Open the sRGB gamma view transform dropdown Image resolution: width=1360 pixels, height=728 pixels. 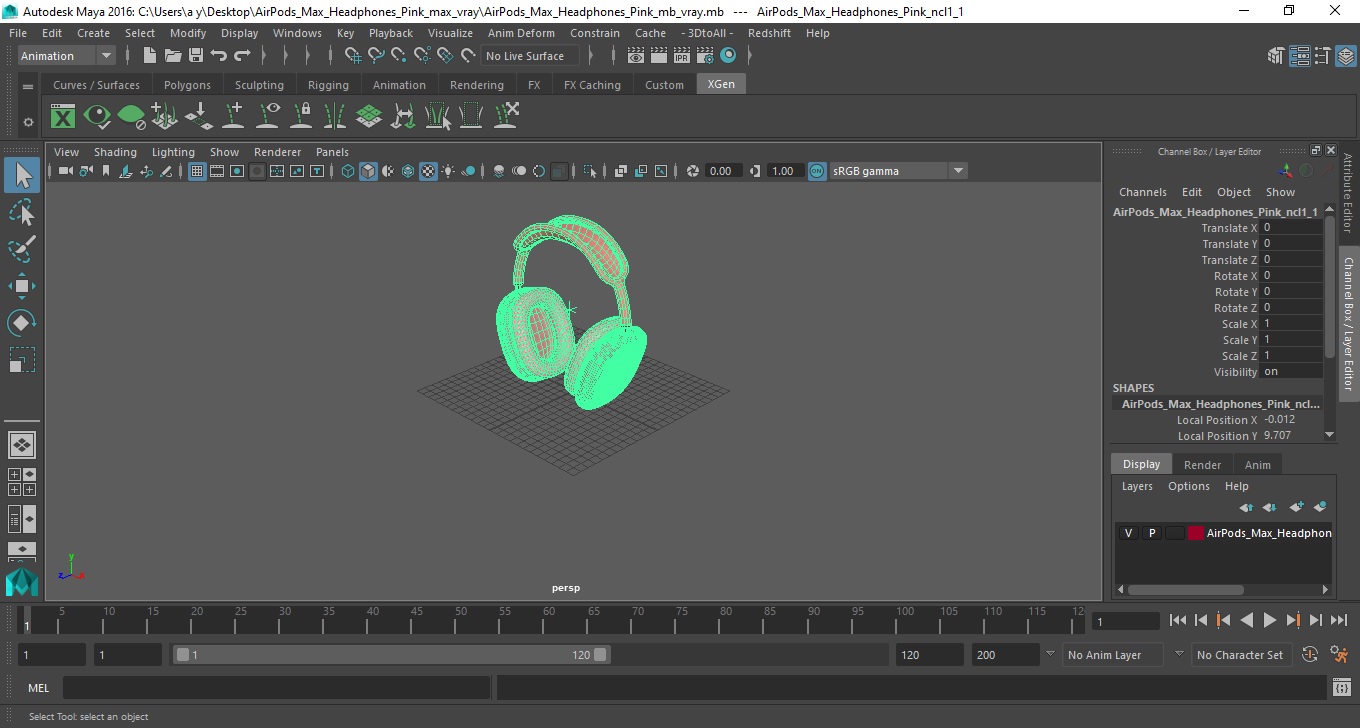898,171
